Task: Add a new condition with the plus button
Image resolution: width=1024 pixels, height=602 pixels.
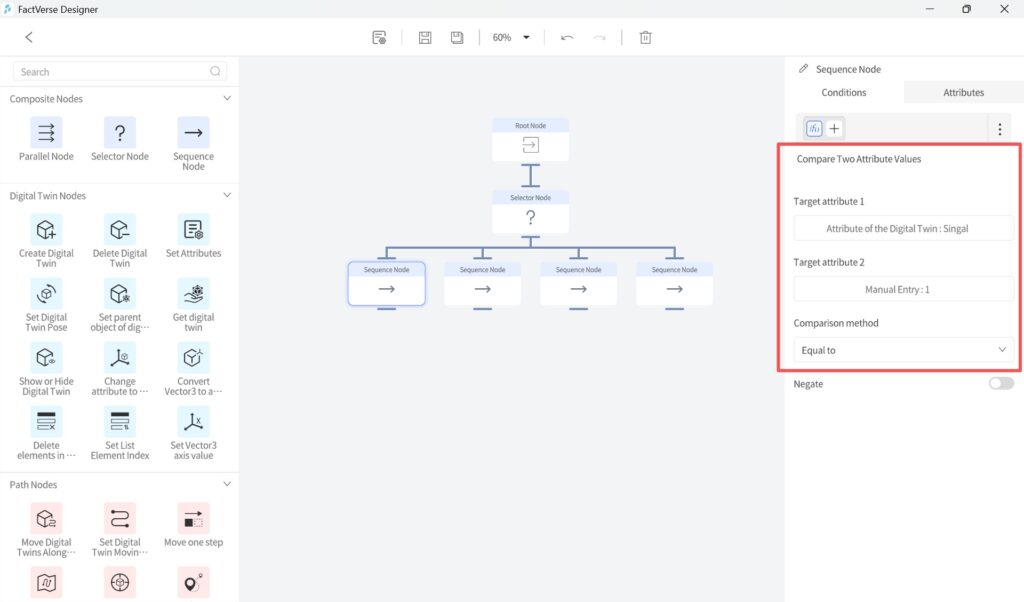Action: 834,128
